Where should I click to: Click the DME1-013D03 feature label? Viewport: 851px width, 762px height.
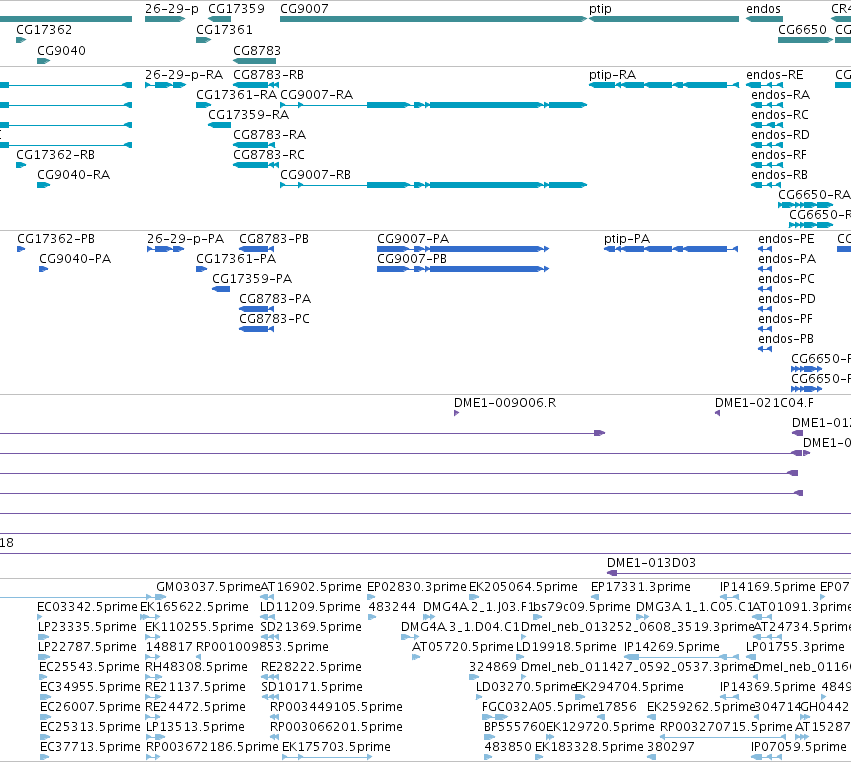point(651,563)
